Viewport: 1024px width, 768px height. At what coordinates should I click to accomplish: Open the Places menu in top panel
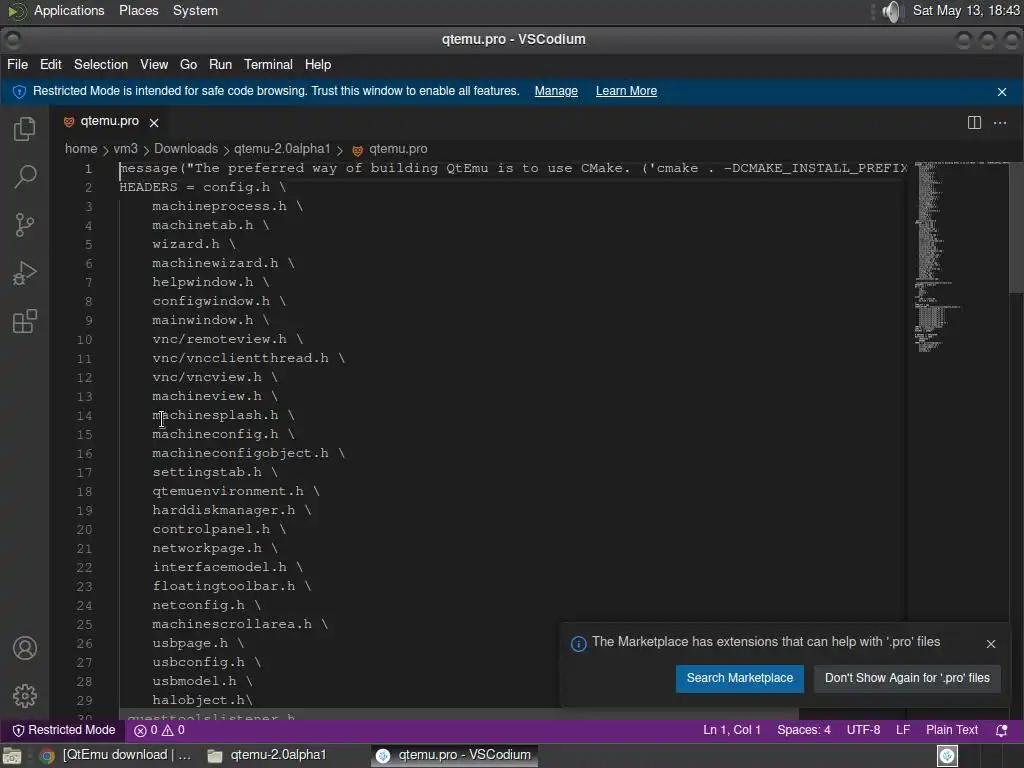[138, 10]
